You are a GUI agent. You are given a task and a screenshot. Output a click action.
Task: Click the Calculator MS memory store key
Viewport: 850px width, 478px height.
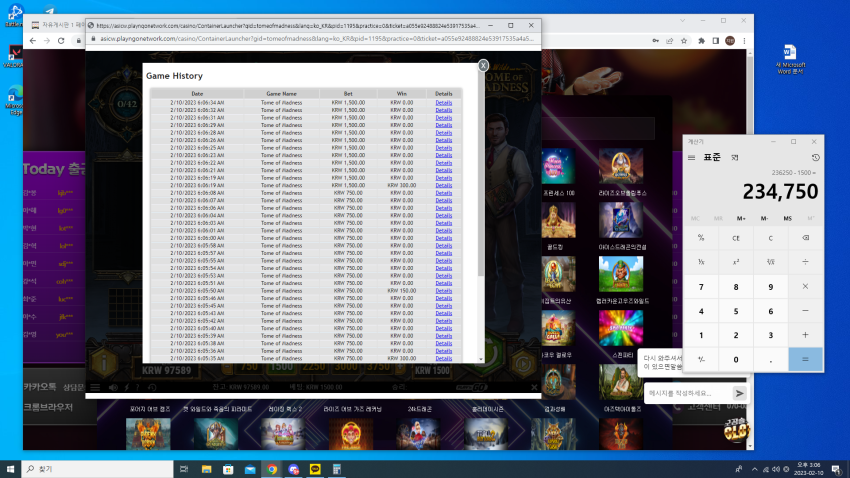(787, 218)
